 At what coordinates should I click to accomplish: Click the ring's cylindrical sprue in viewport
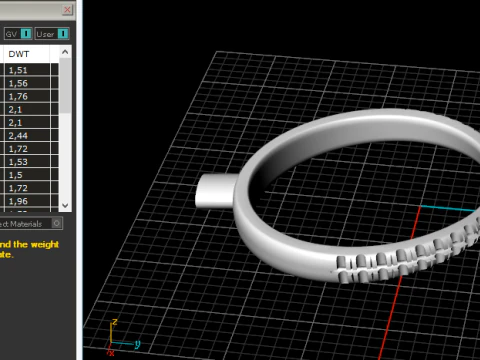[216, 191]
